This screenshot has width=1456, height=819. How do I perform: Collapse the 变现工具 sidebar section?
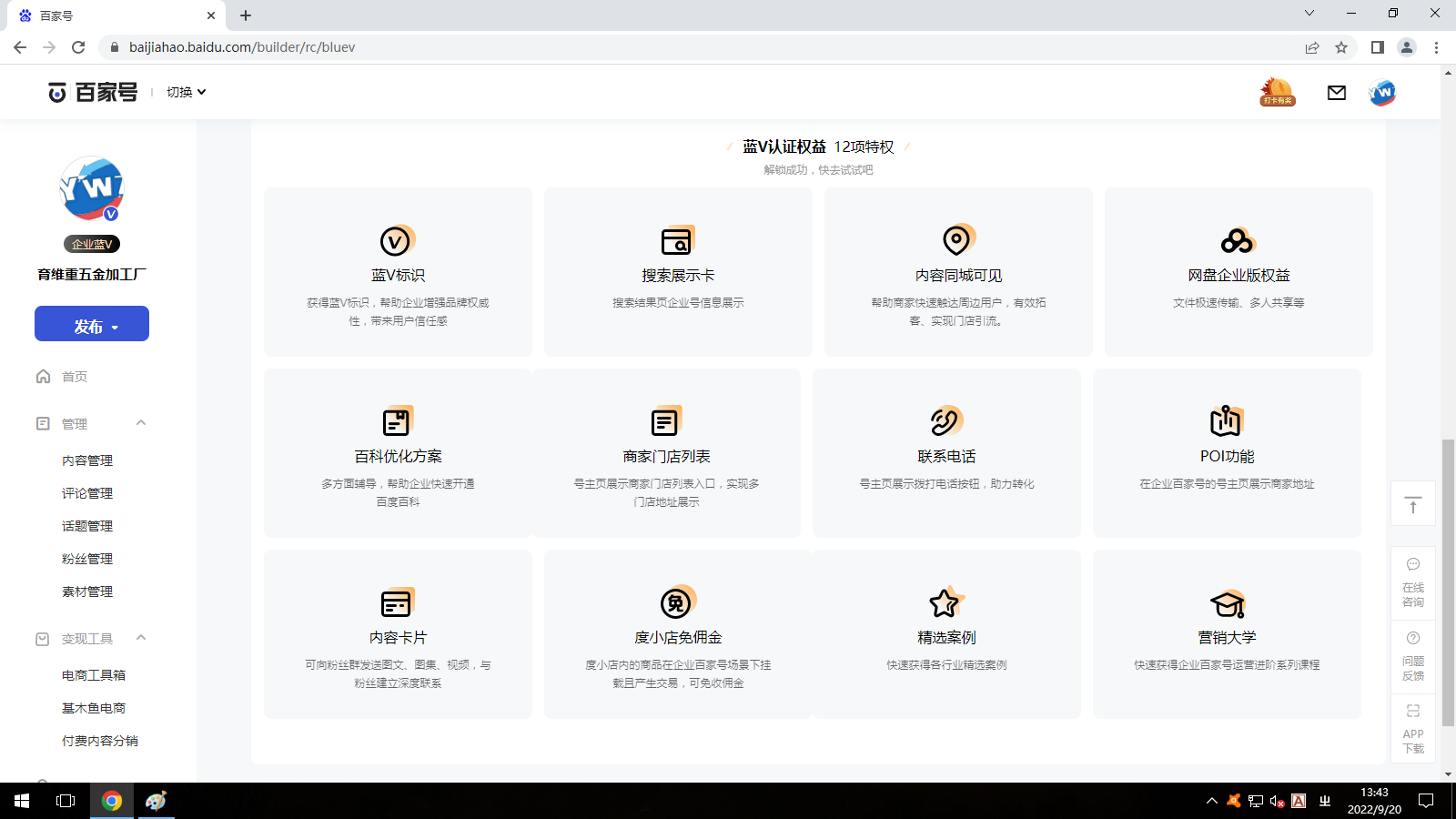[141, 638]
